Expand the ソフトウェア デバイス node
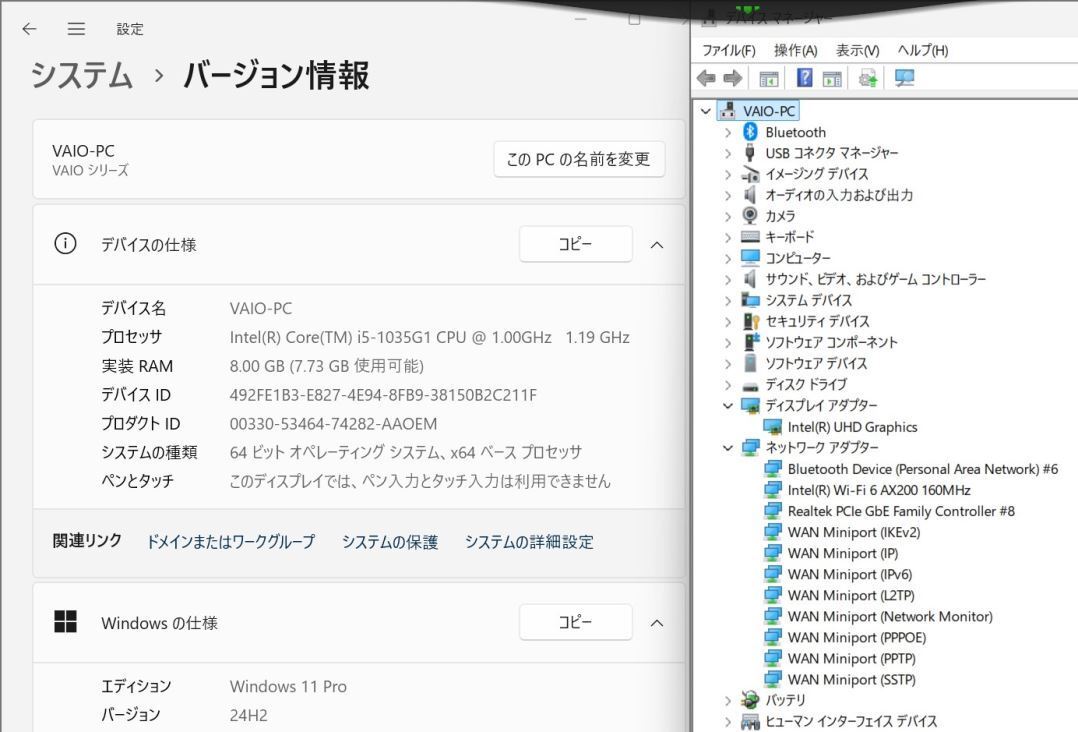Image resolution: width=1078 pixels, height=732 pixels. [728, 364]
